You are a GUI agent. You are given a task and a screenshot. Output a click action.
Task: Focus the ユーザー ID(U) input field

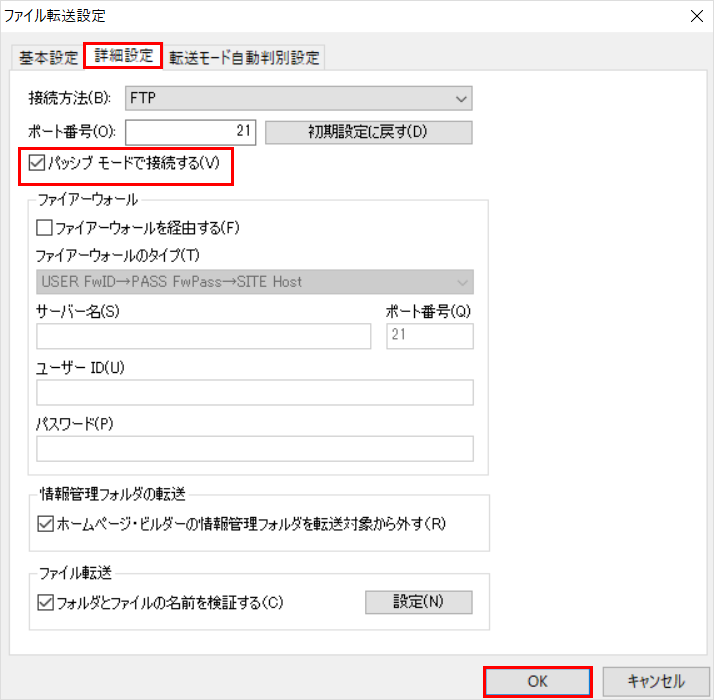click(254, 393)
